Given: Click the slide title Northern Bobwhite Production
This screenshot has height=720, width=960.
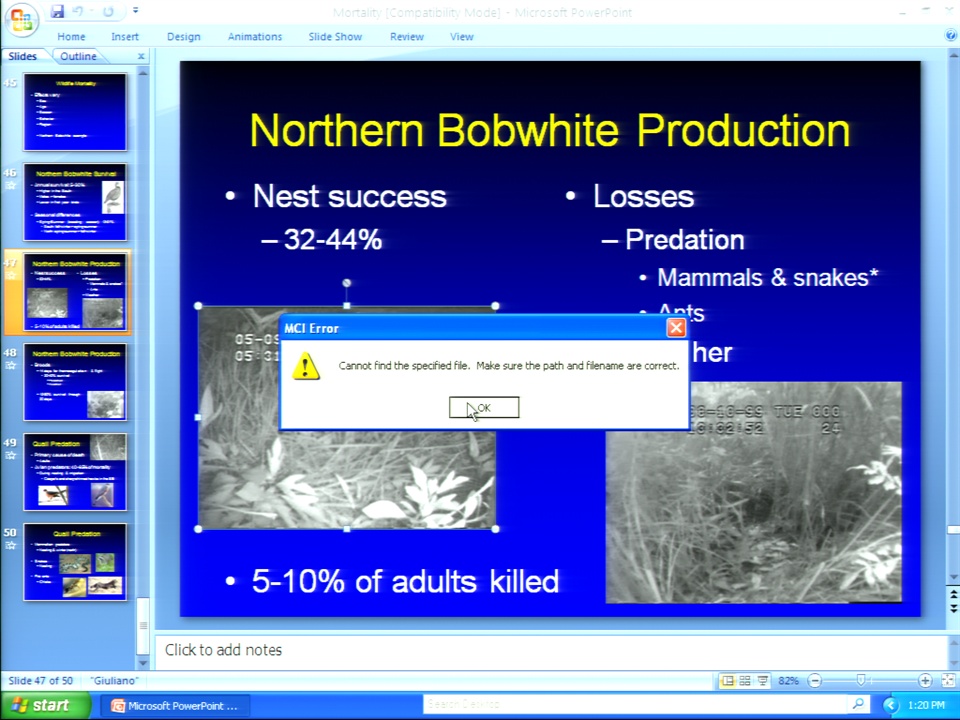Looking at the screenshot, I should coord(550,130).
